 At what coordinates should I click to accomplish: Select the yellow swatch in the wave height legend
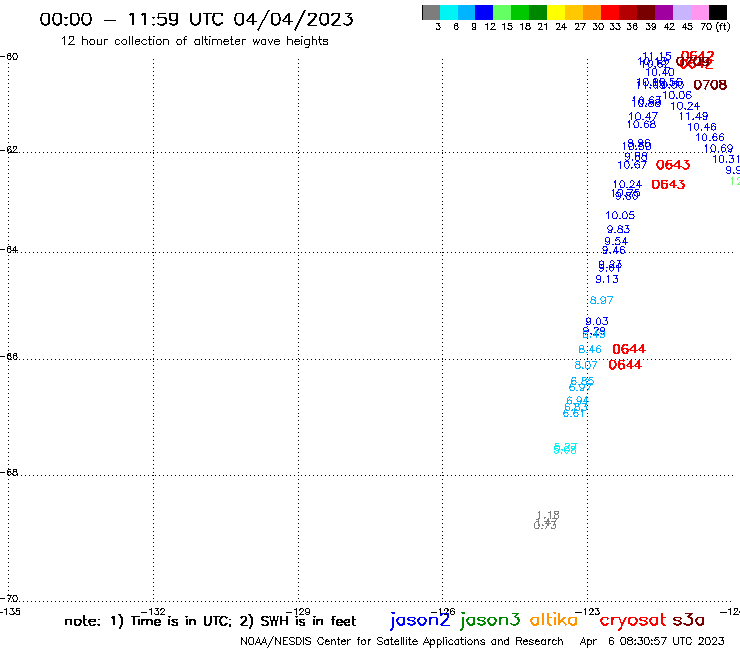(556, 12)
